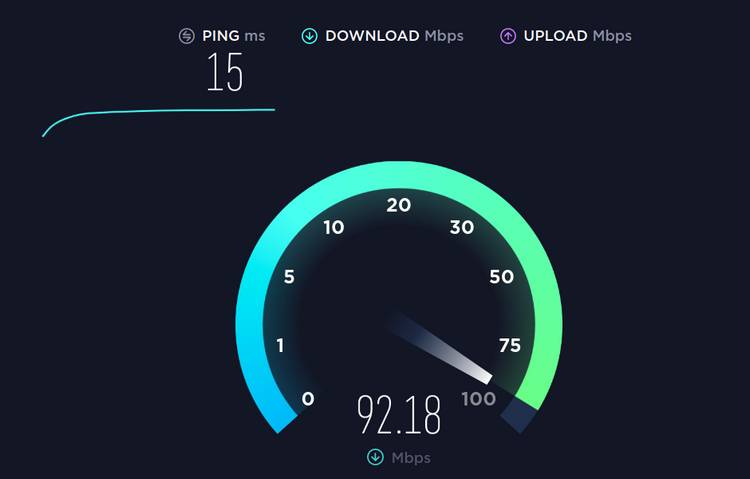
Task: Click the 92.18 speed readout
Action: pyautogui.click(x=398, y=414)
